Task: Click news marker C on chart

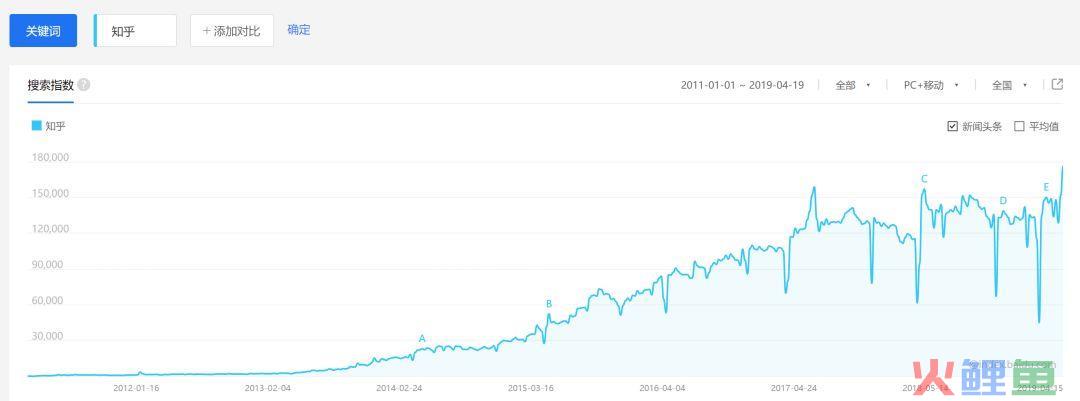Action: tap(924, 180)
